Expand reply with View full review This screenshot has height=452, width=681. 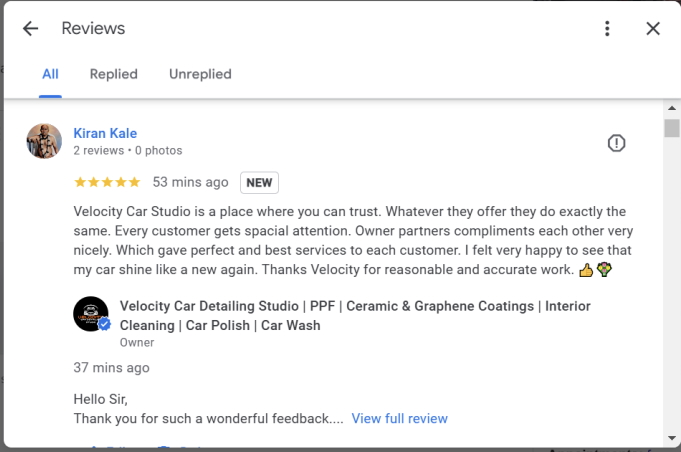[x=399, y=418]
